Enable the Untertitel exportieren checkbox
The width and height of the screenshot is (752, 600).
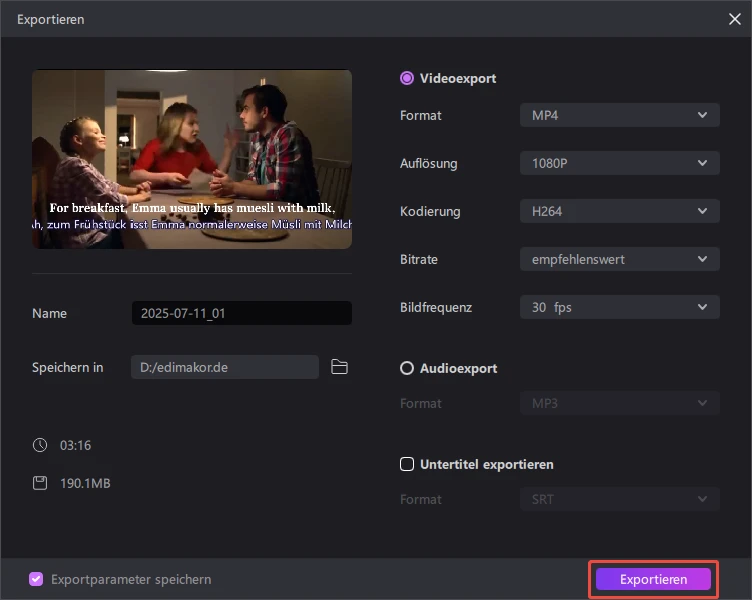click(x=407, y=464)
